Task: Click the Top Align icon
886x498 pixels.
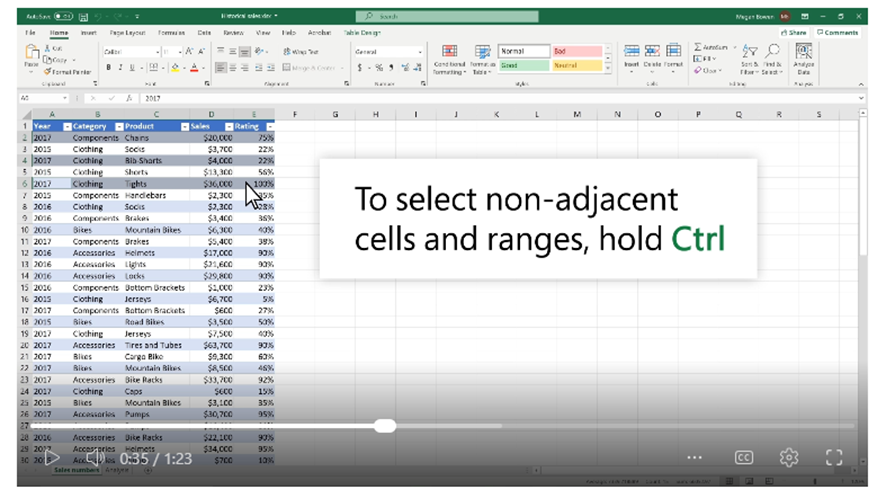Action: click(x=220, y=51)
